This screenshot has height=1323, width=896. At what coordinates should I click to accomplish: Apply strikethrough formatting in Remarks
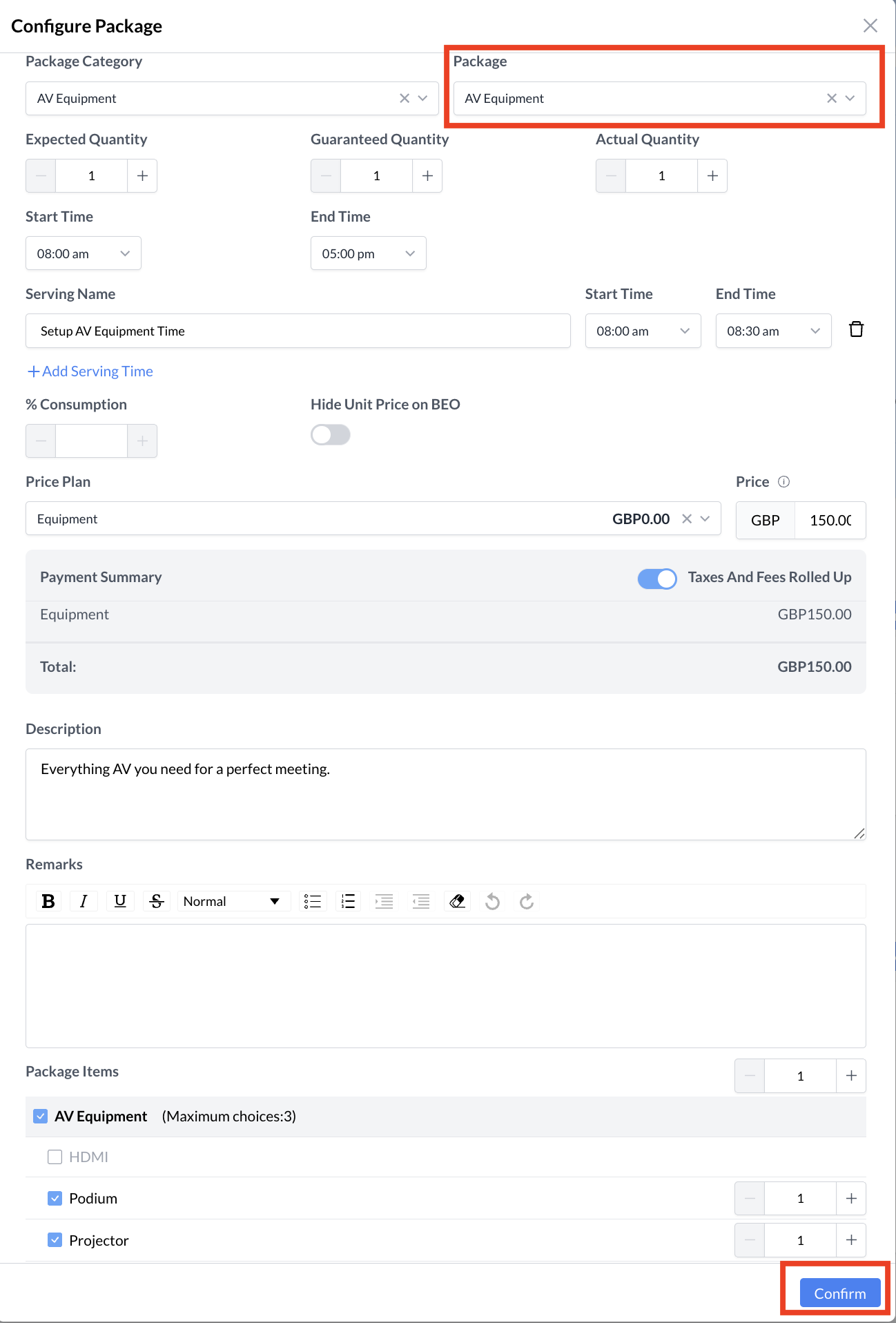click(x=157, y=901)
